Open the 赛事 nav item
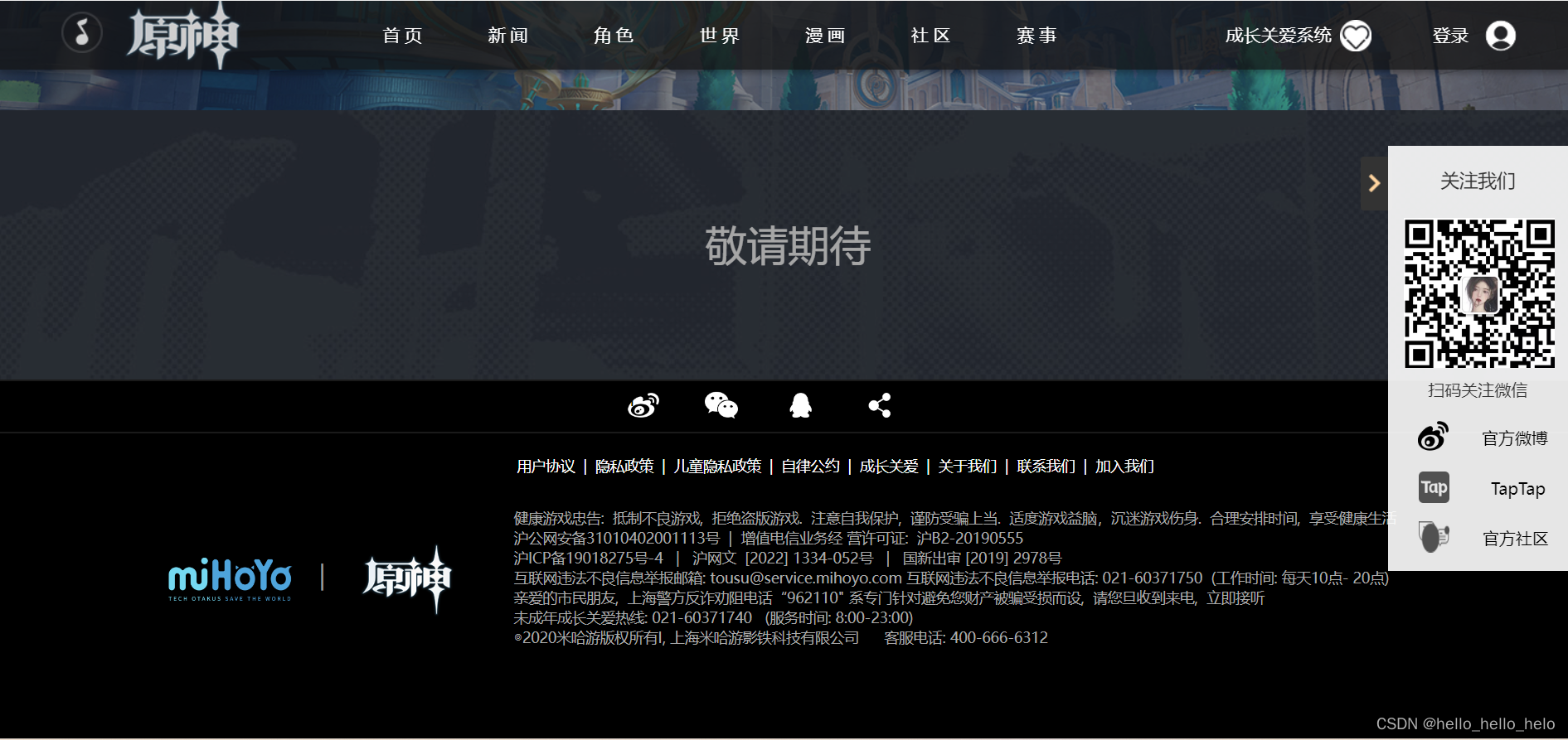This screenshot has height=740, width=1568. tap(1037, 36)
